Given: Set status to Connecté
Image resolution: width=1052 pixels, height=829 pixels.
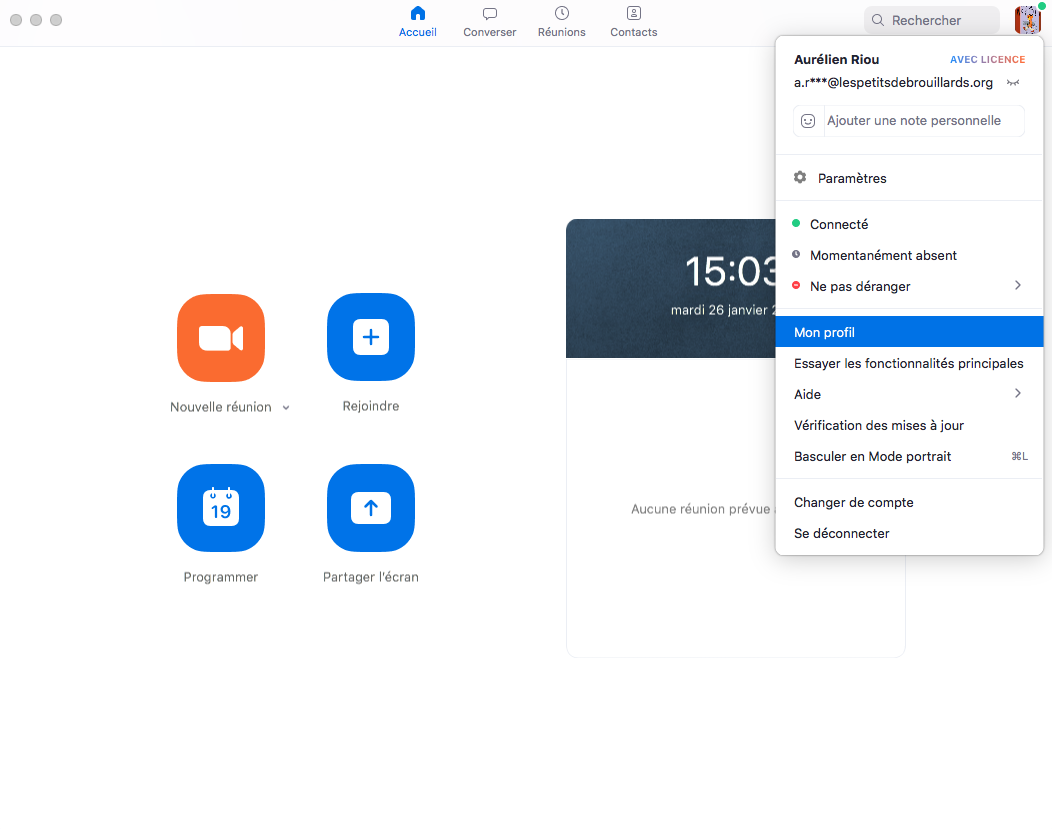Looking at the screenshot, I should coord(838,224).
